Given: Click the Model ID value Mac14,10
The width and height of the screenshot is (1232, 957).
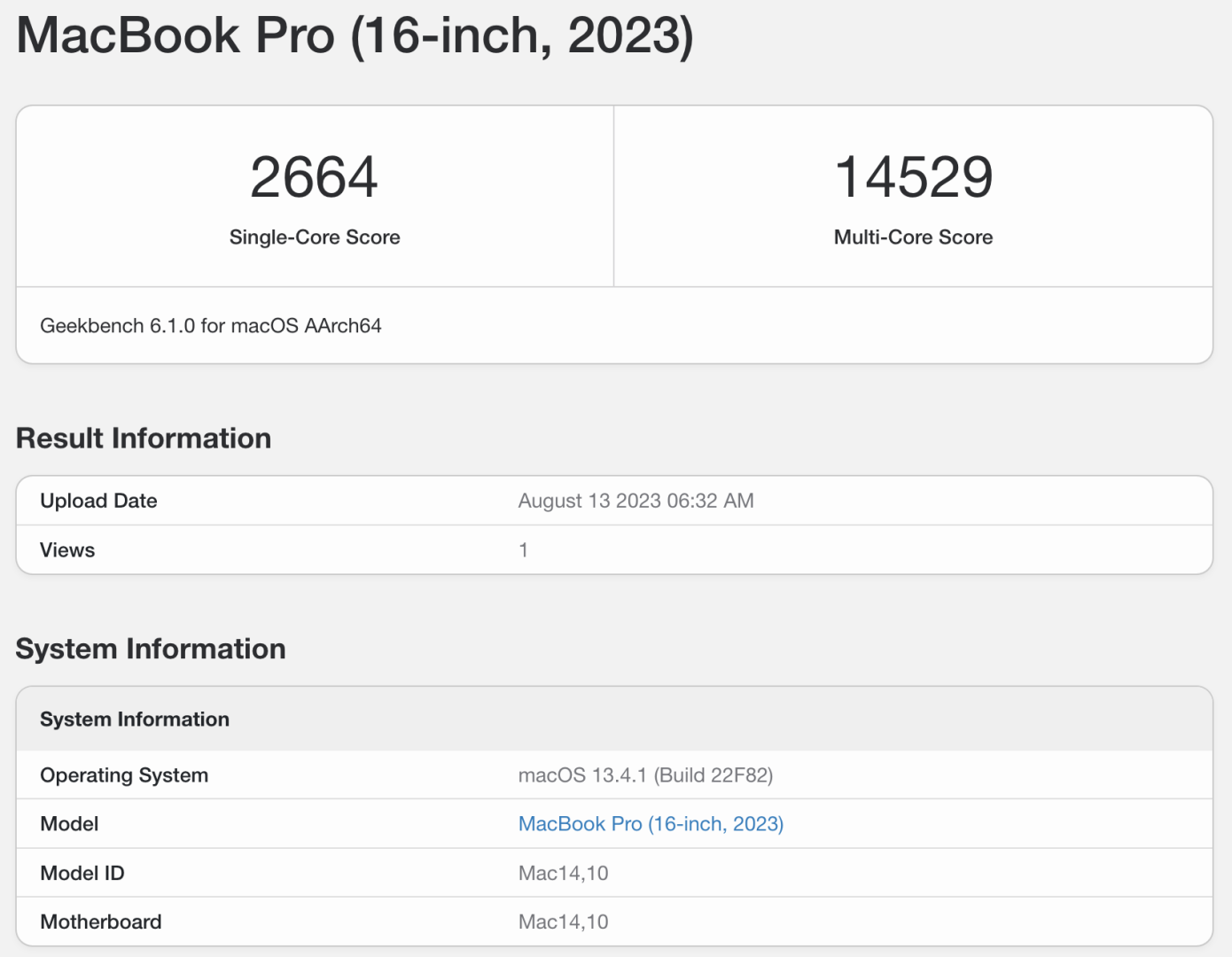Looking at the screenshot, I should (x=563, y=873).
